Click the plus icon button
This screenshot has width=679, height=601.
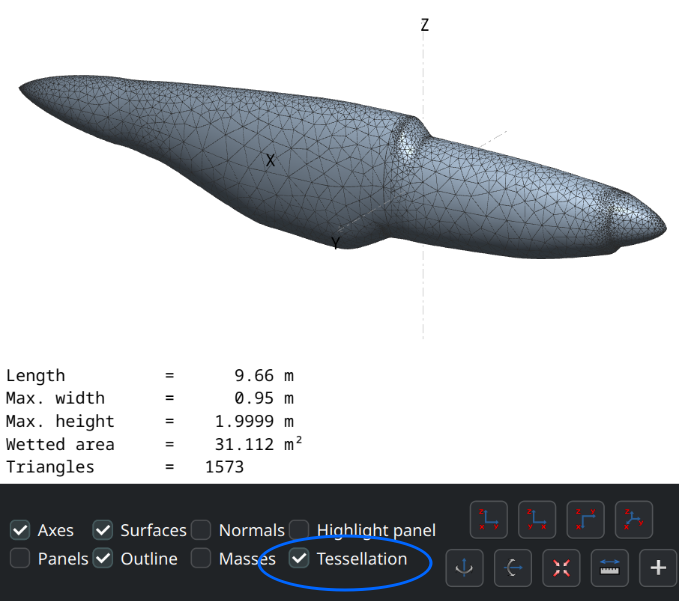(x=657, y=567)
